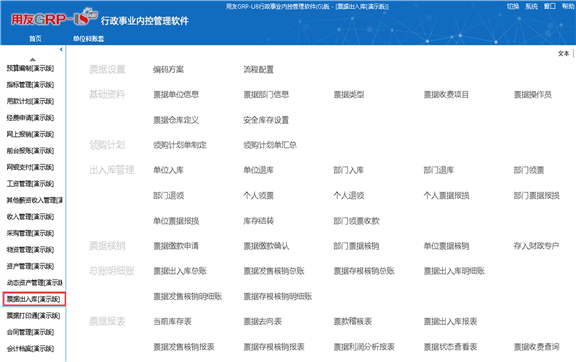Viewport: 576px width, 362px height.
Task: Open the 切换 menu
Action: point(513,6)
